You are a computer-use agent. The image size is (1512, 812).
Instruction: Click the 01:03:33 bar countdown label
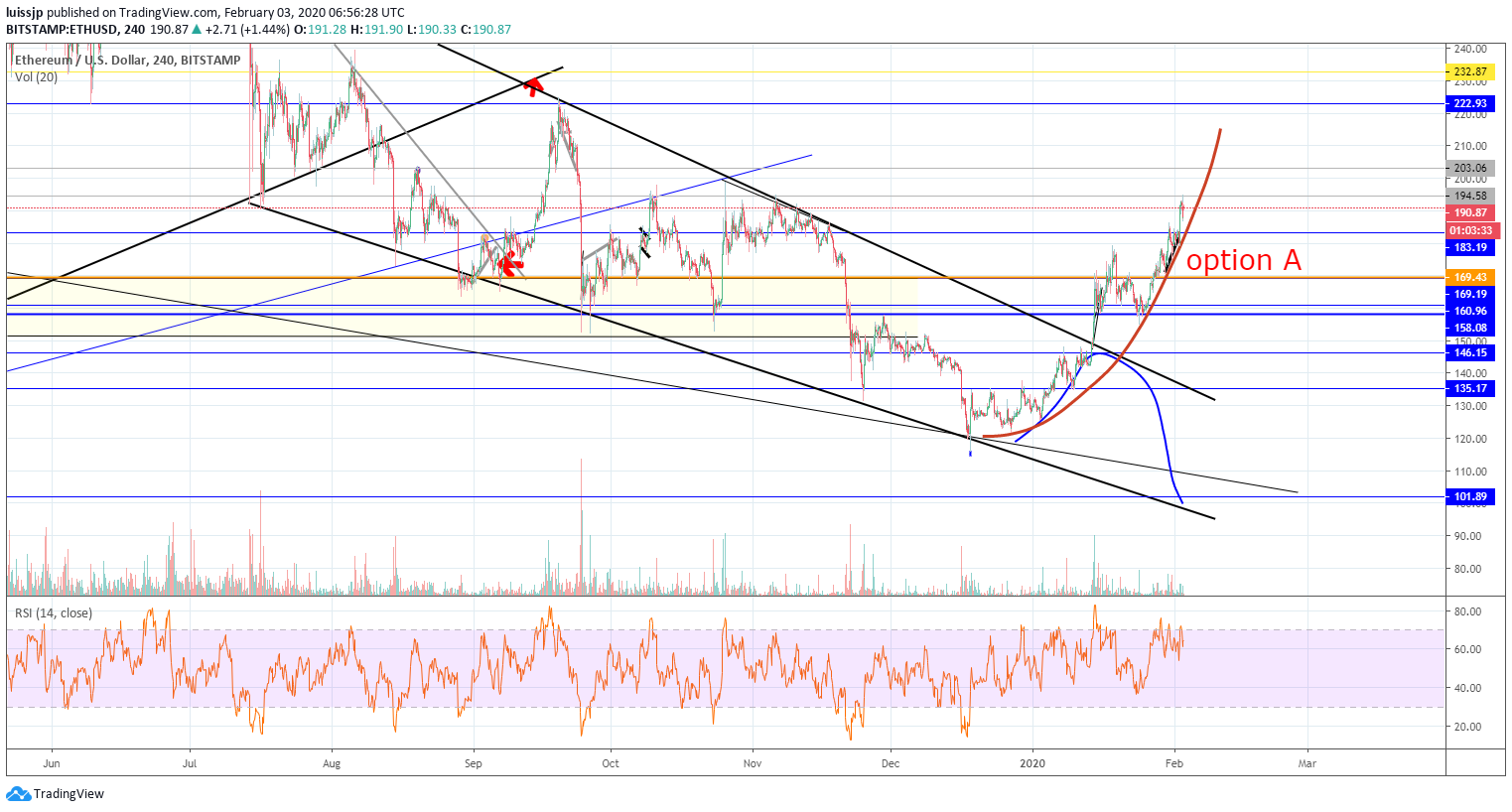coord(1470,230)
